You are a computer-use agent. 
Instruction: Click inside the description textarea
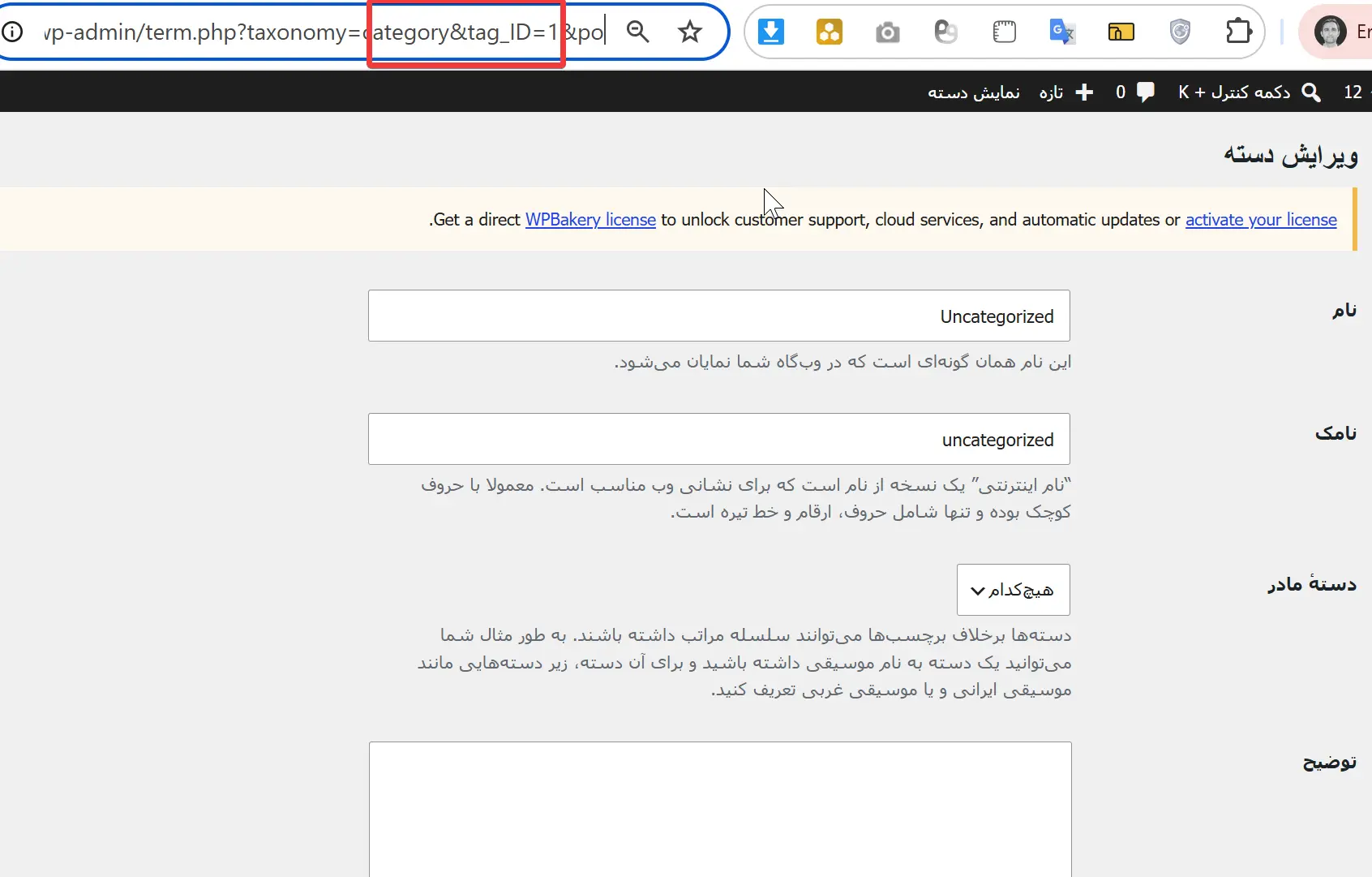coord(720,809)
